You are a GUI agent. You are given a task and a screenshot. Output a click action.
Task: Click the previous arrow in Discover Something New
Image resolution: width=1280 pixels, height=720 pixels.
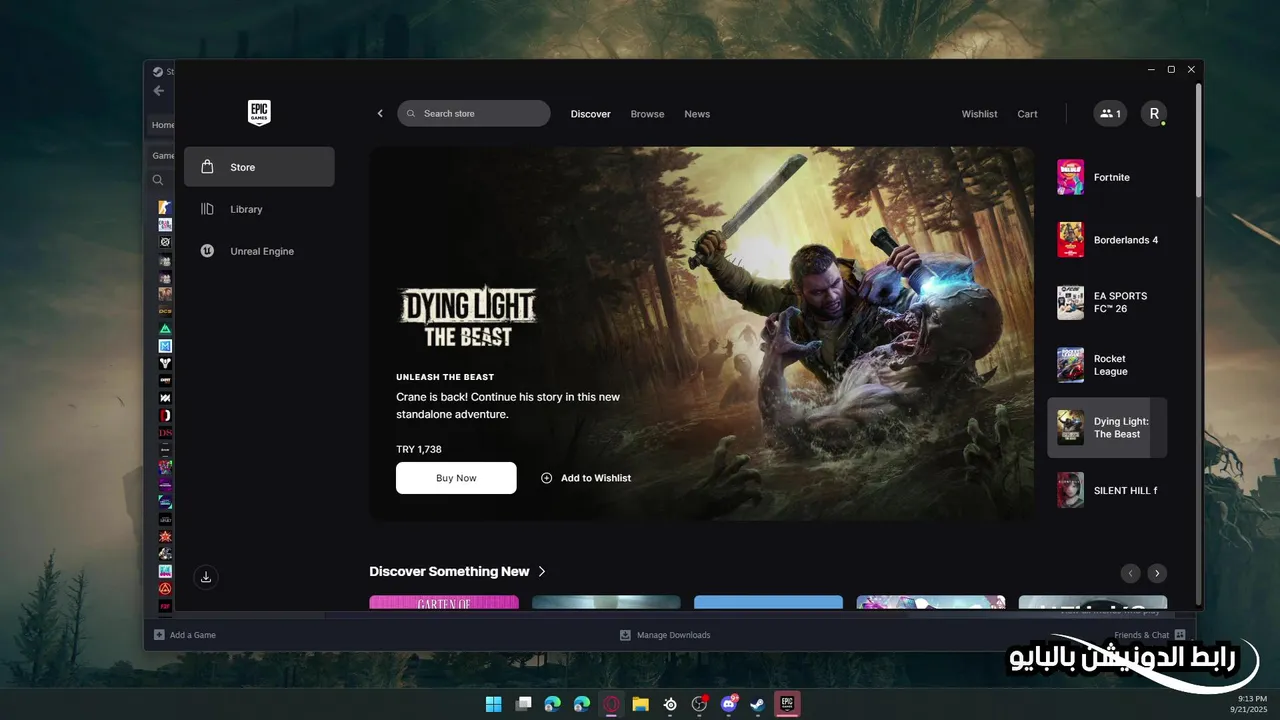tap(1130, 573)
